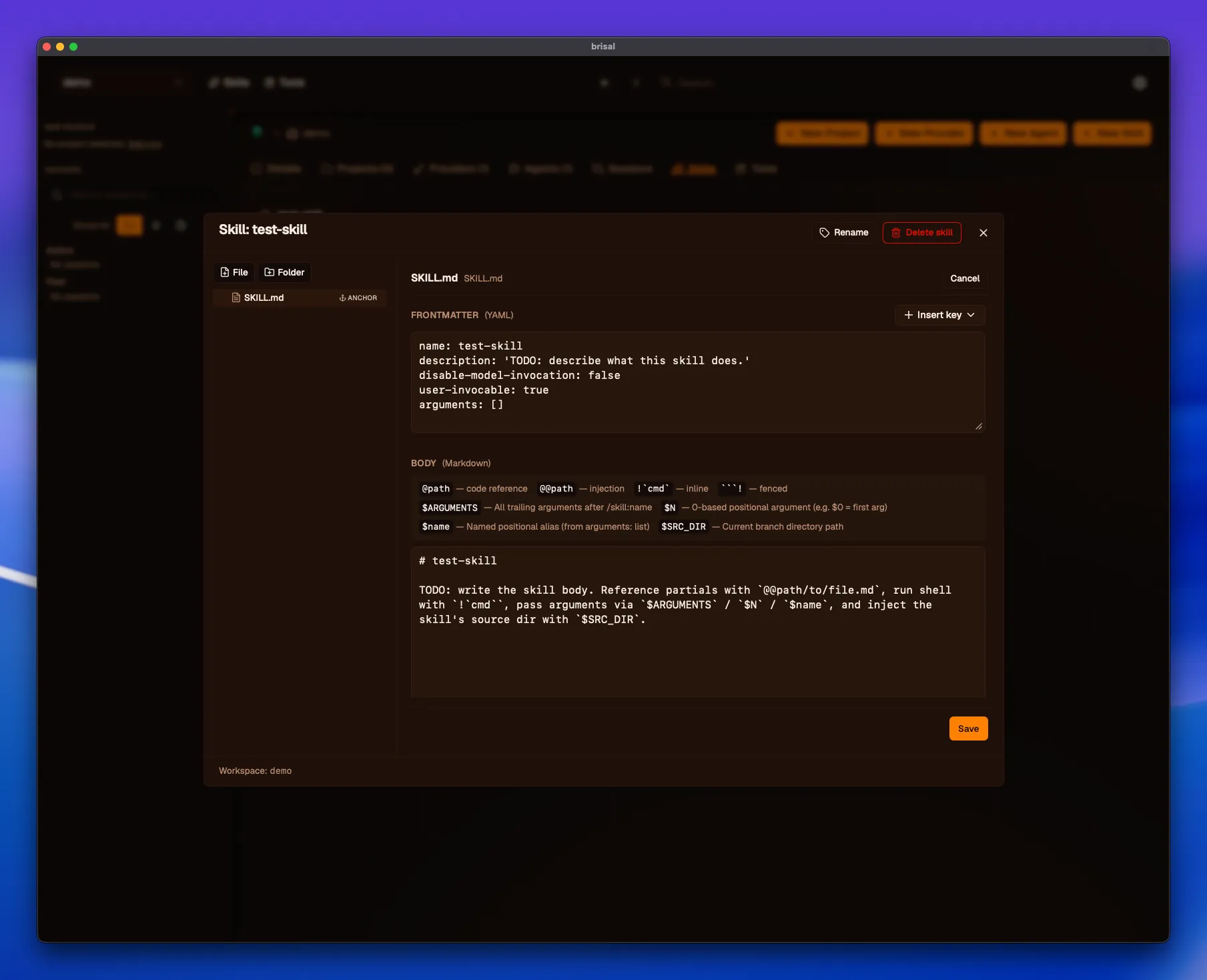Click the Rename button with tag icon
The width and height of the screenshot is (1207, 980).
tap(843, 232)
